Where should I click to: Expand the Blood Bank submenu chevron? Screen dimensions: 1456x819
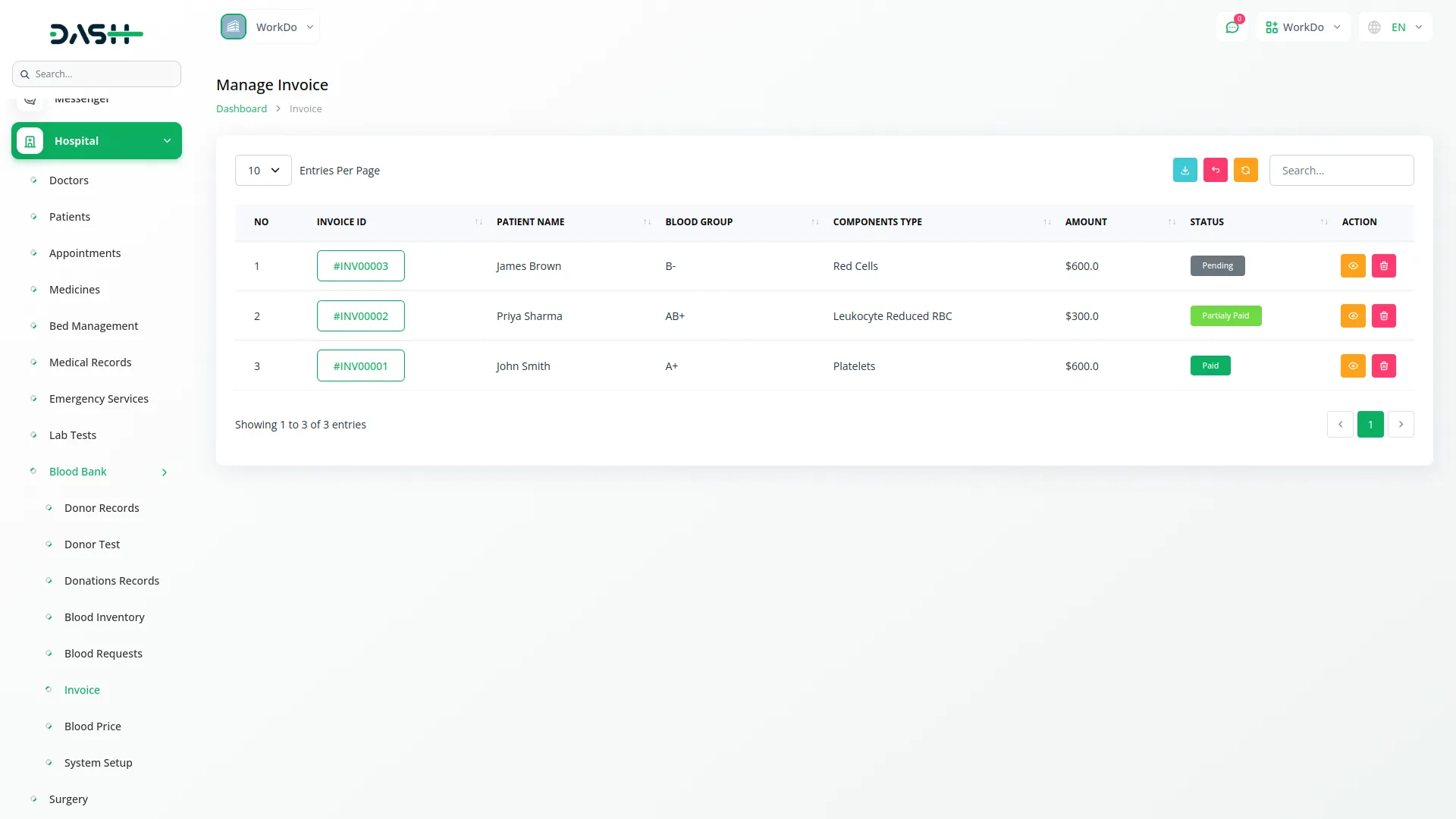pyautogui.click(x=165, y=472)
